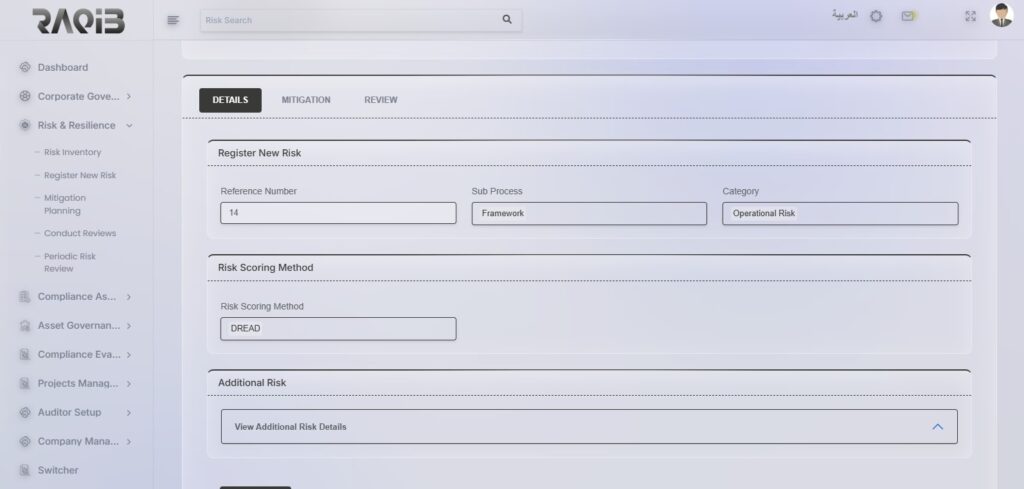Click the Auditor Setup icon

point(25,412)
